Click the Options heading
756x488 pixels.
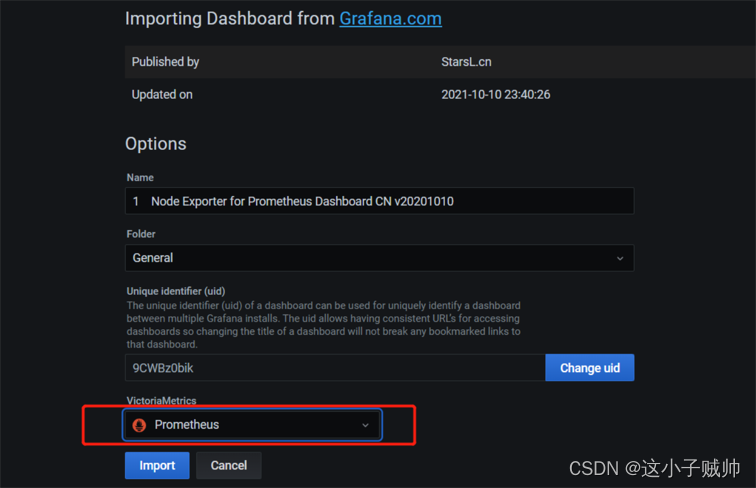tap(156, 144)
